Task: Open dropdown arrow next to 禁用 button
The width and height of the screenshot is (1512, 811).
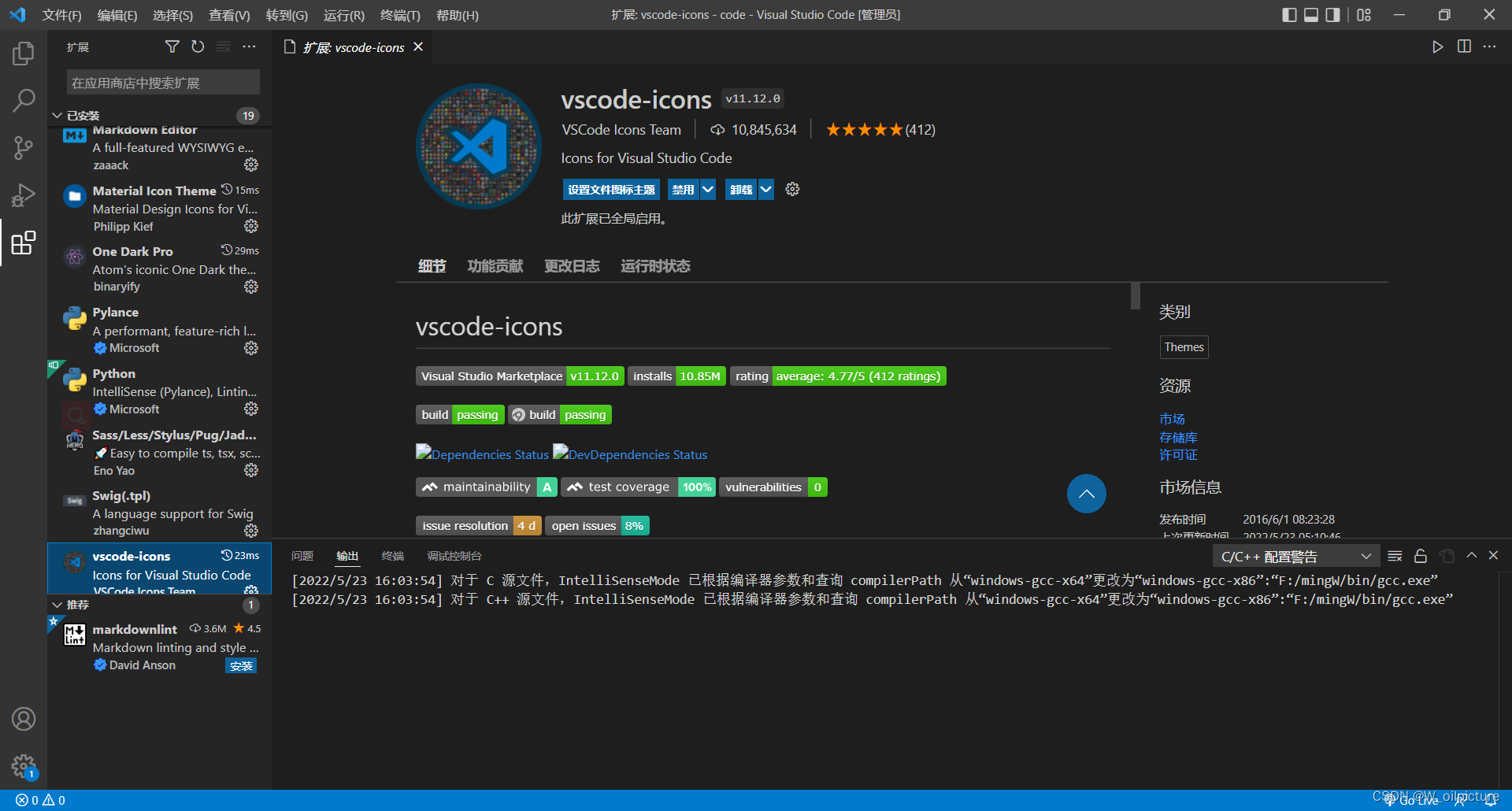Action: tap(708, 189)
